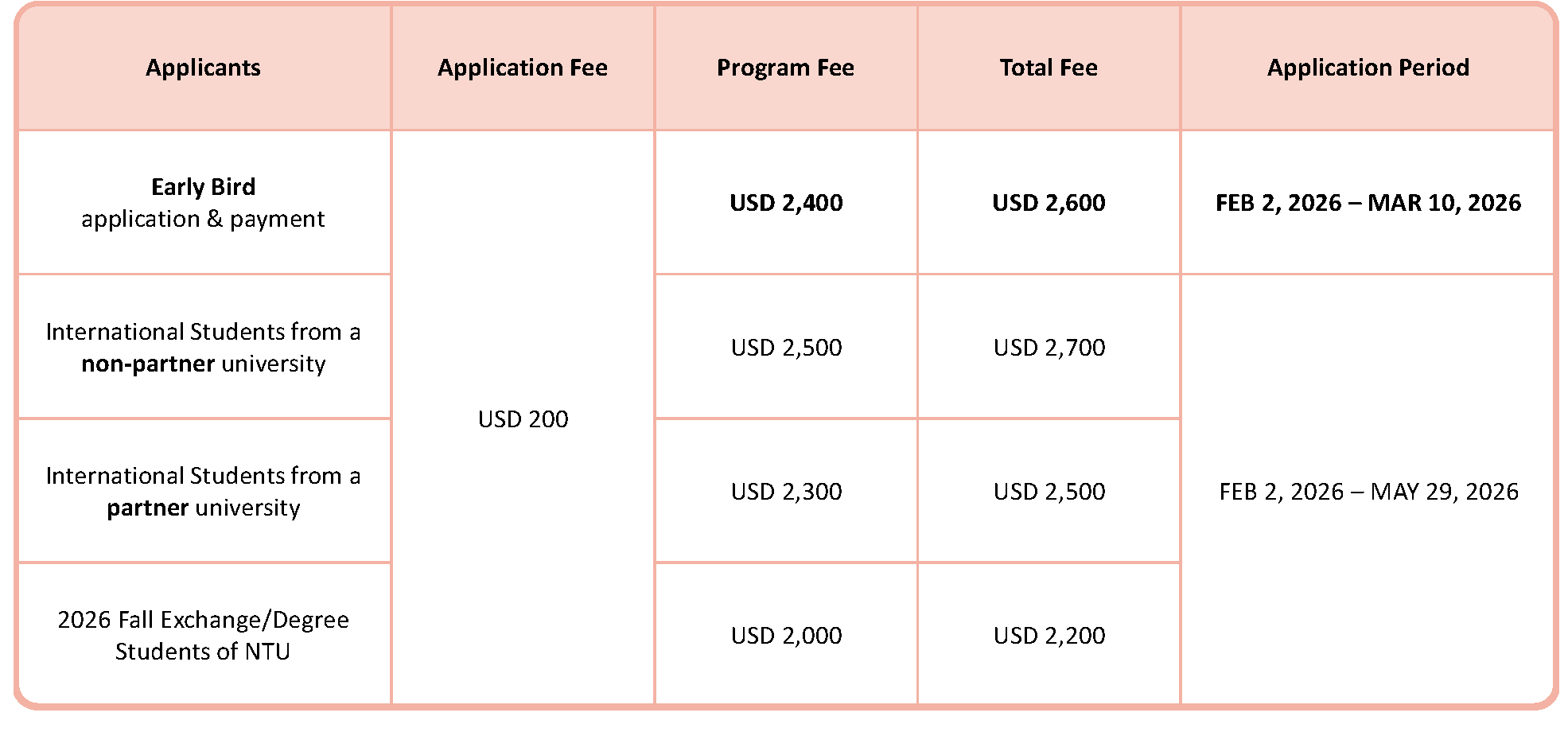Click the Application Period column header
Image resolution: width=1568 pixels, height=732 pixels.
pos(1368,68)
